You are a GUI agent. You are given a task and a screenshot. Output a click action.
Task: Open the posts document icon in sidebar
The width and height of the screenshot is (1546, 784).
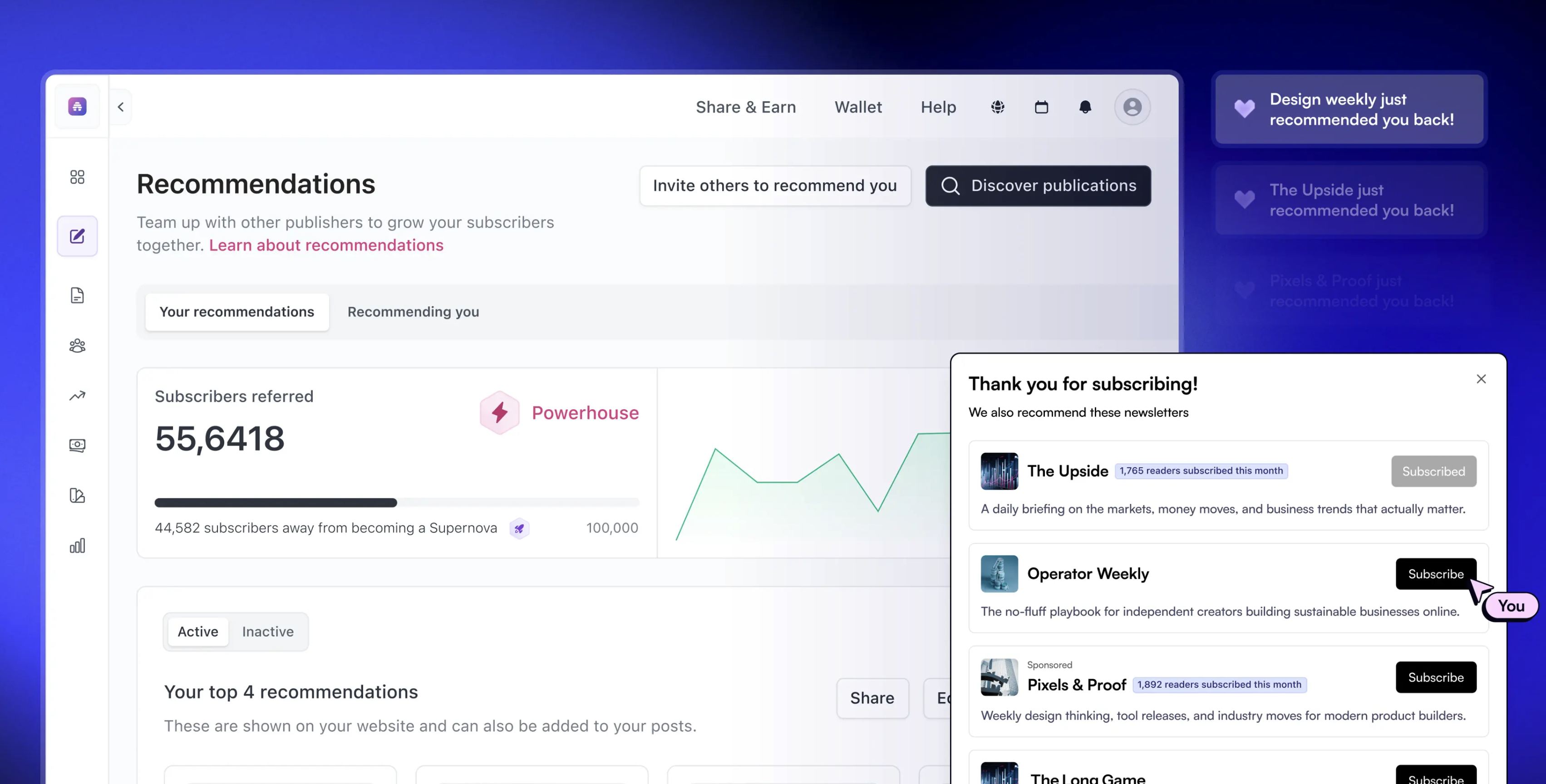(77, 295)
